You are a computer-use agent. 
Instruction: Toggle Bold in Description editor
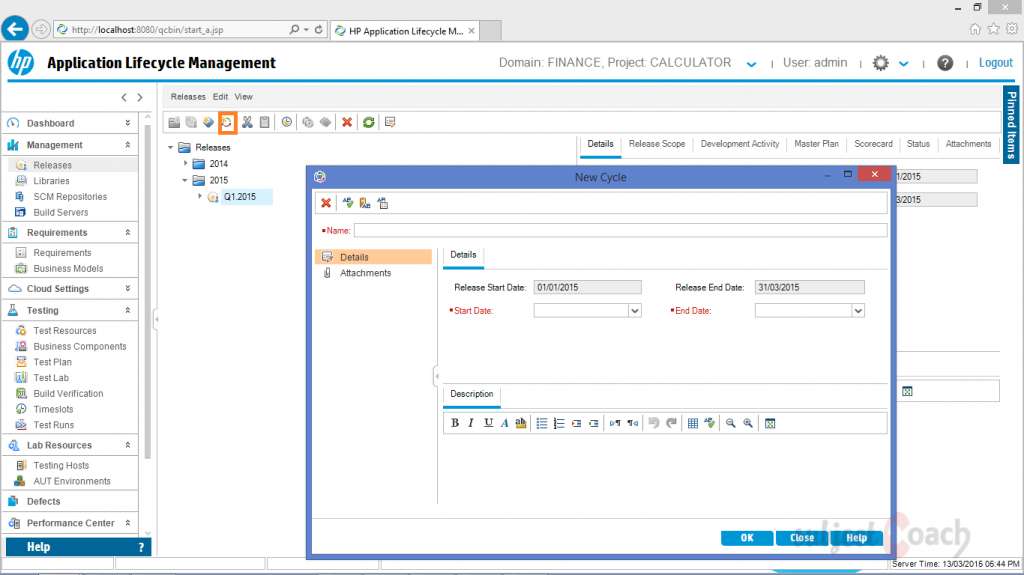pyautogui.click(x=455, y=423)
